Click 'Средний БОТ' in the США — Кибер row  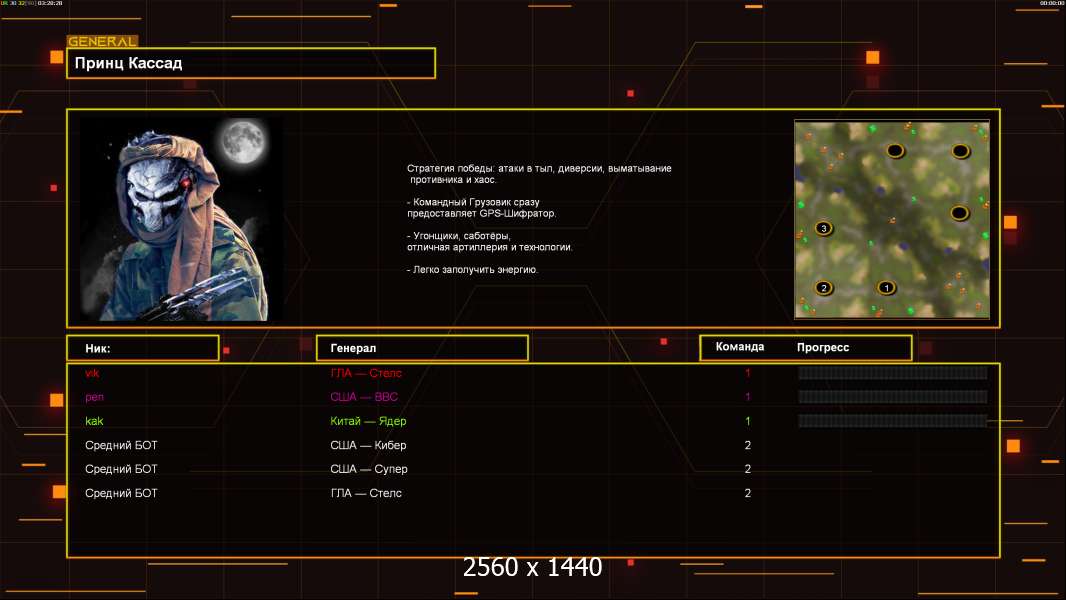[121, 445]
